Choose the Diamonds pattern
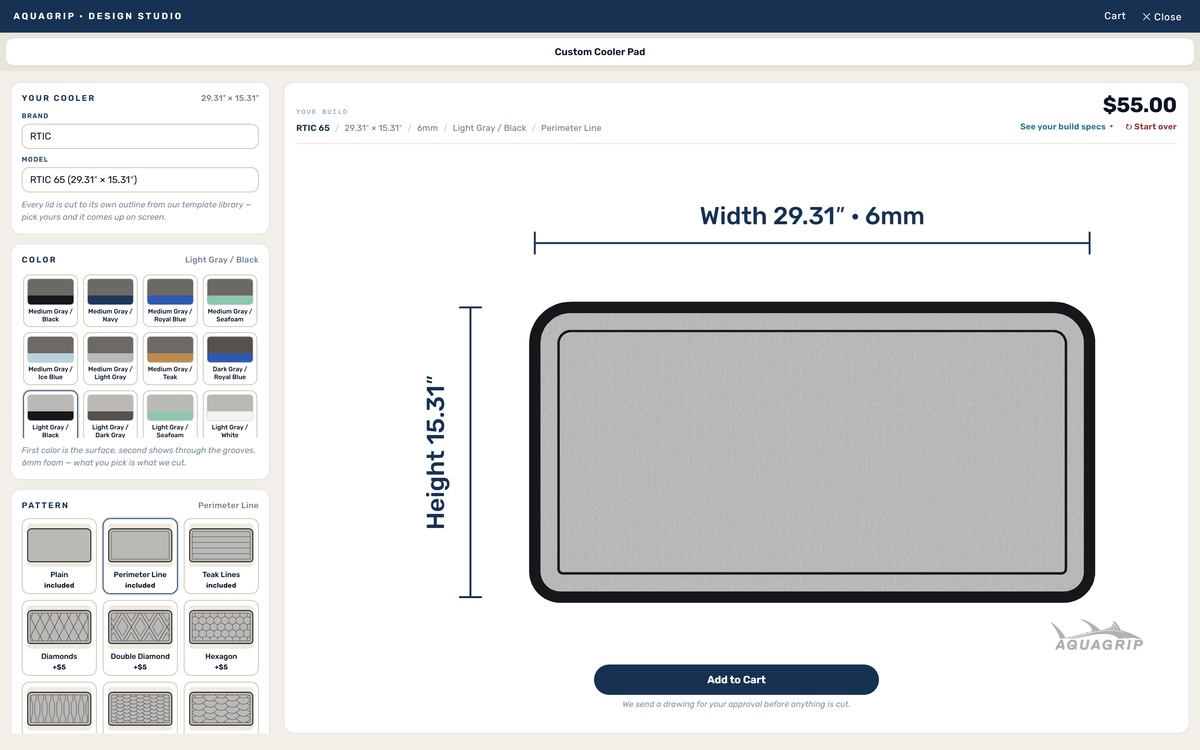Screen dimensions: 1200x750 [x=59, y=638]
